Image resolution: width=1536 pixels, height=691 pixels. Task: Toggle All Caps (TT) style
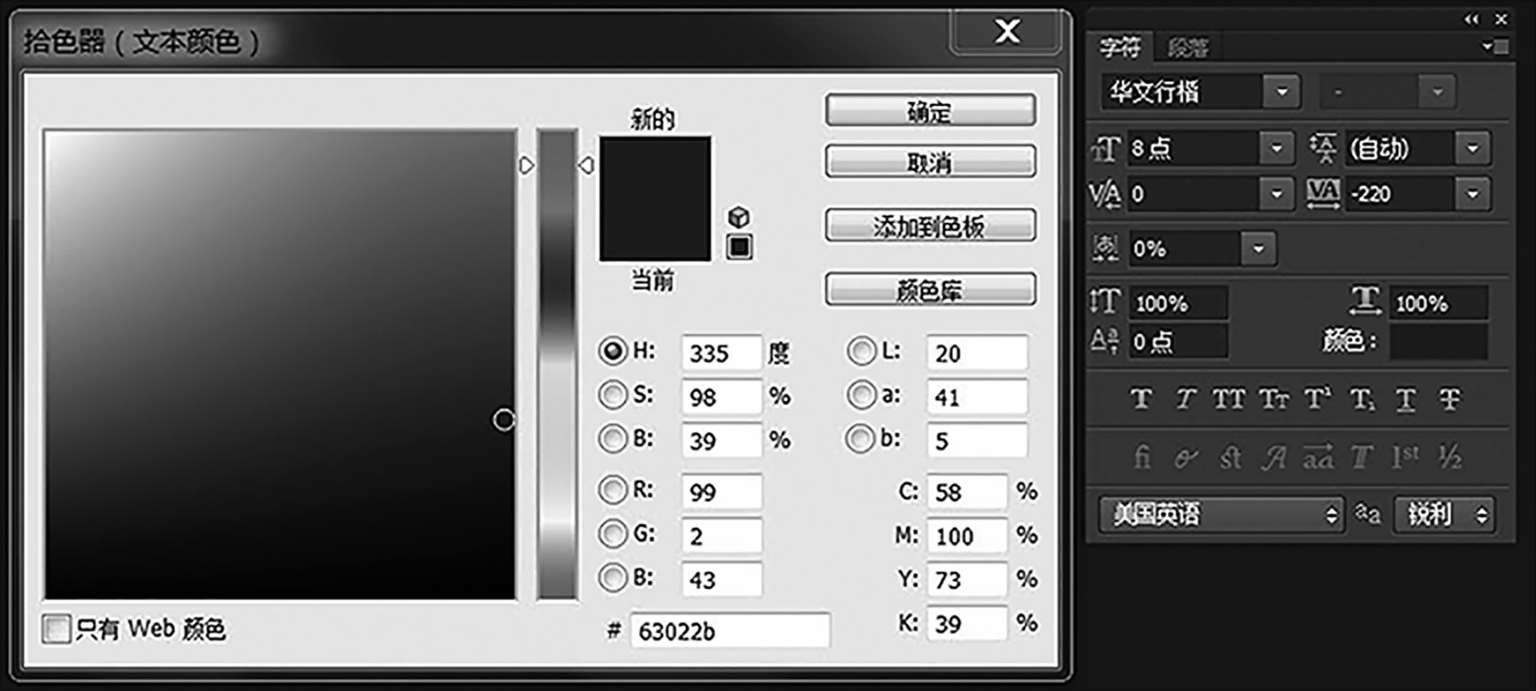pyautogui.click(x=1229, y=399)
